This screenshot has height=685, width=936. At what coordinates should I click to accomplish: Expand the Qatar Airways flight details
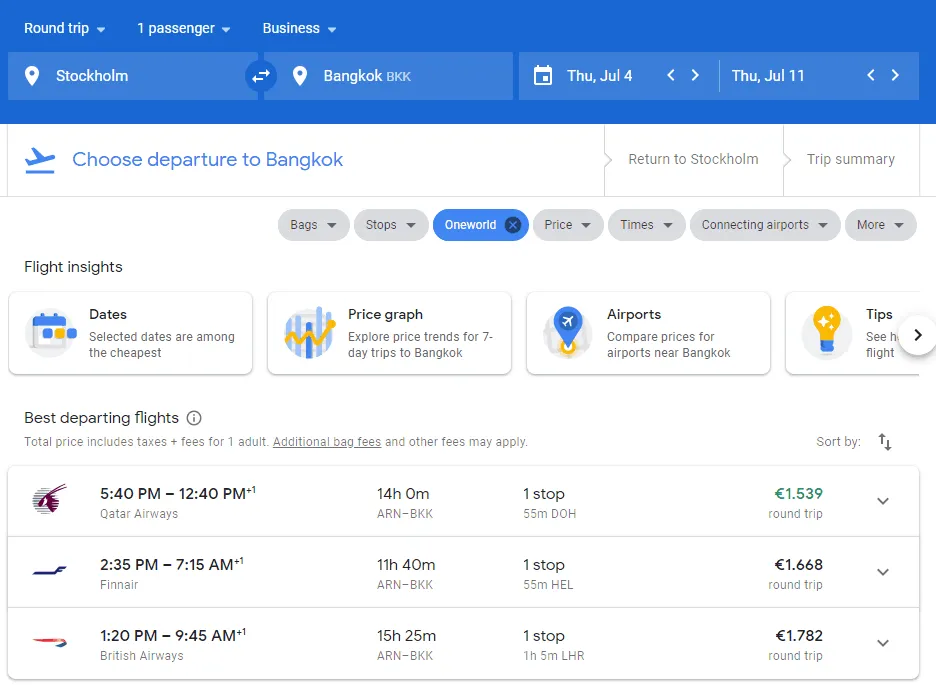(883, 501)
